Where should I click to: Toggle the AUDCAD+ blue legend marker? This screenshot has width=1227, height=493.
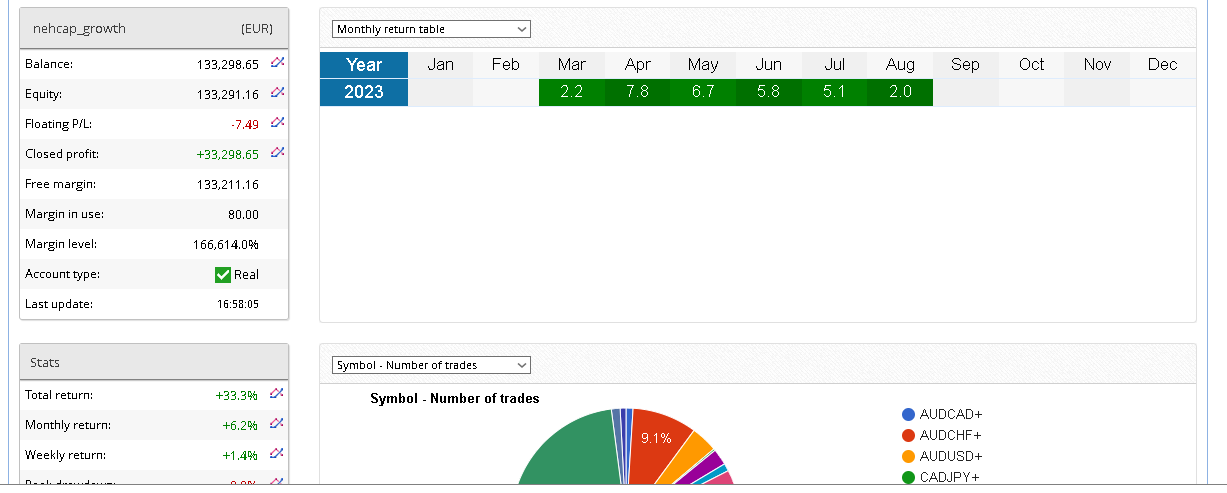[x=908, y=414]
